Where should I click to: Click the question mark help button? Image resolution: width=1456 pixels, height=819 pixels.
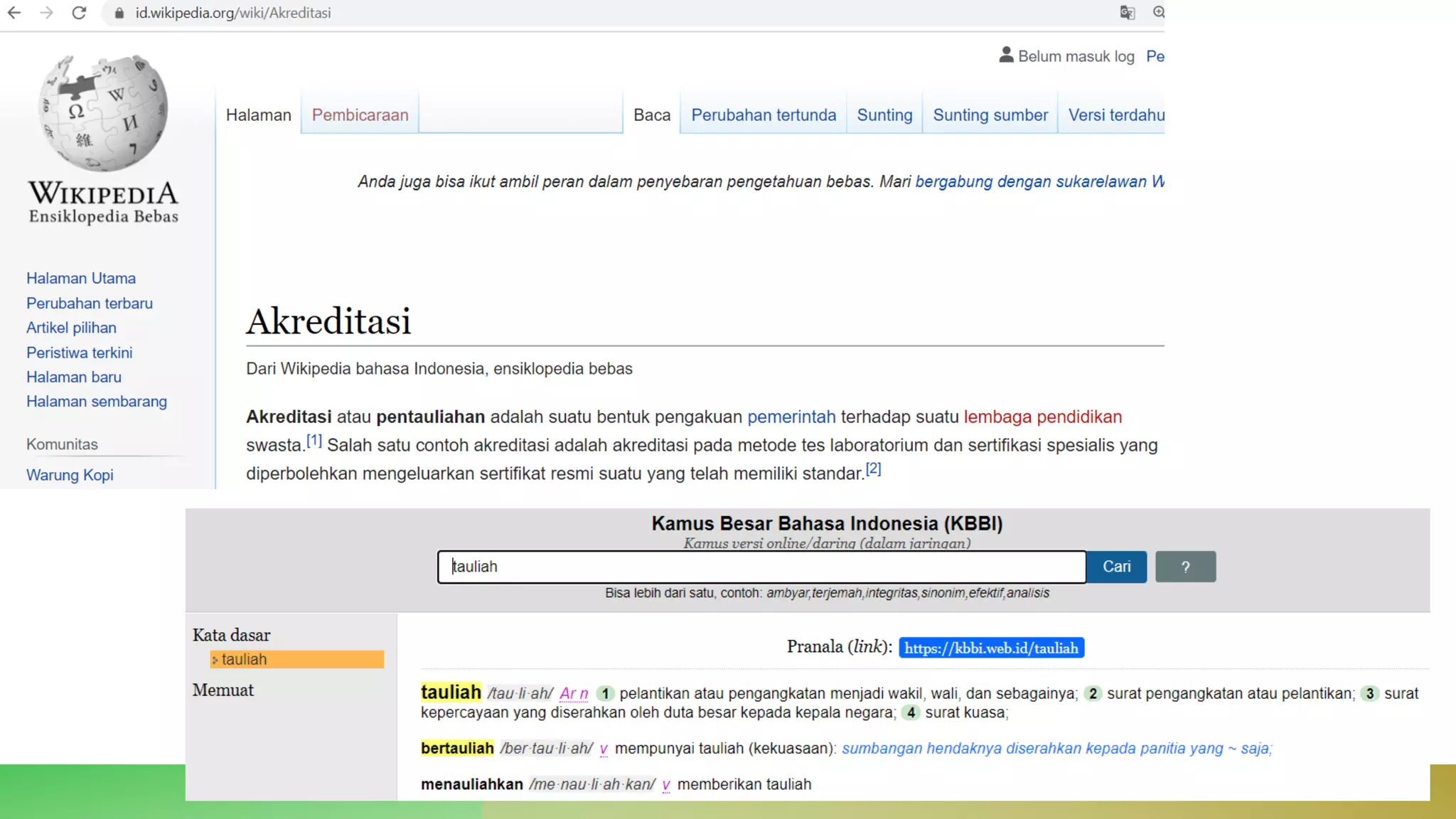coord(1185,567)
